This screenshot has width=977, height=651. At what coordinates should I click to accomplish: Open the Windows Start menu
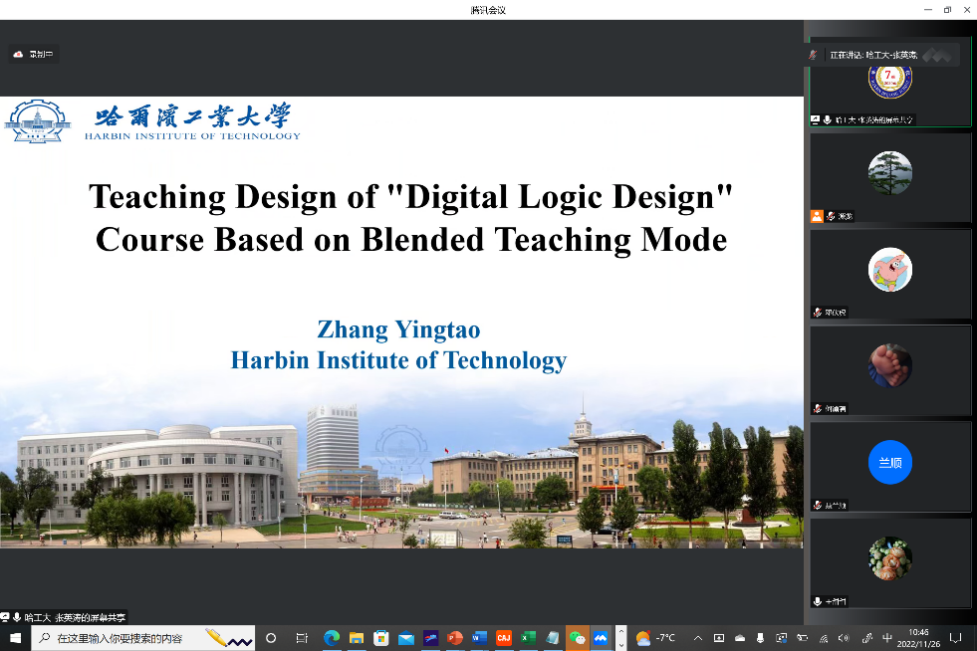[15, 638]
